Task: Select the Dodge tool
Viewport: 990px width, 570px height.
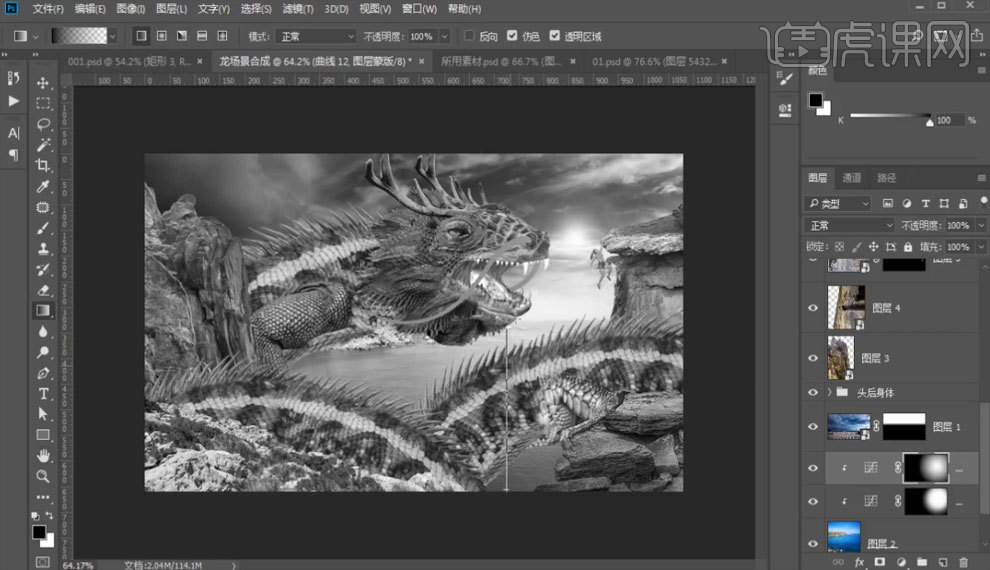Action: [43, 352]
